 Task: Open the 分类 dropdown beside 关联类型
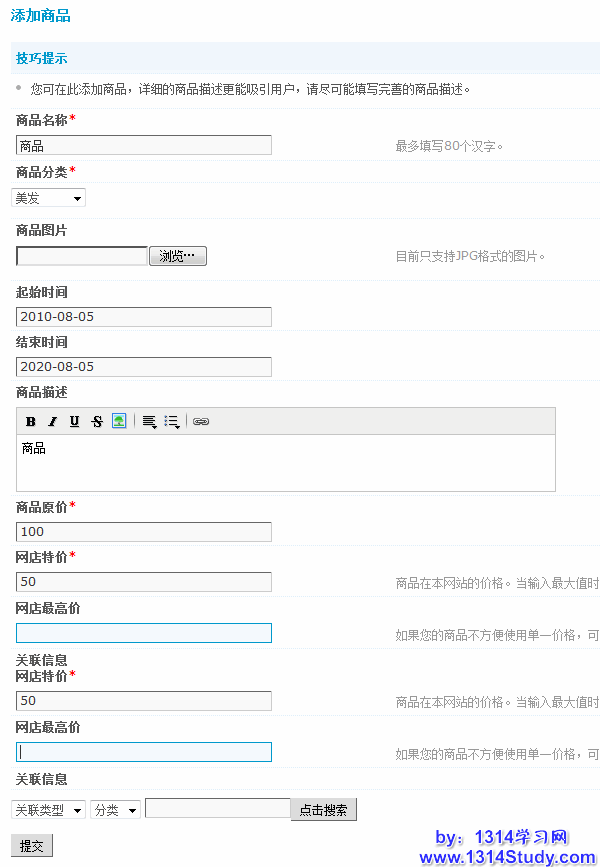(115, 810)
